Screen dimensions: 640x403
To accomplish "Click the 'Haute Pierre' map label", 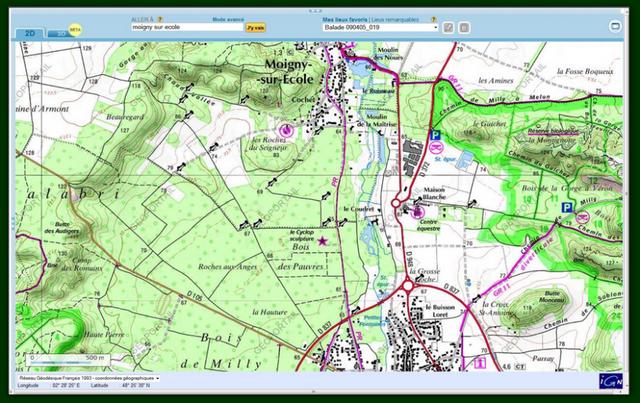I will pyautogui.click(x=104, y=334).
